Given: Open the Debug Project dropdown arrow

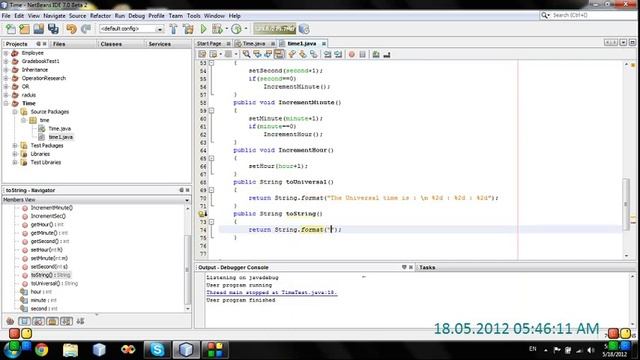Looking at the screenshot, I should pos(227,29).
